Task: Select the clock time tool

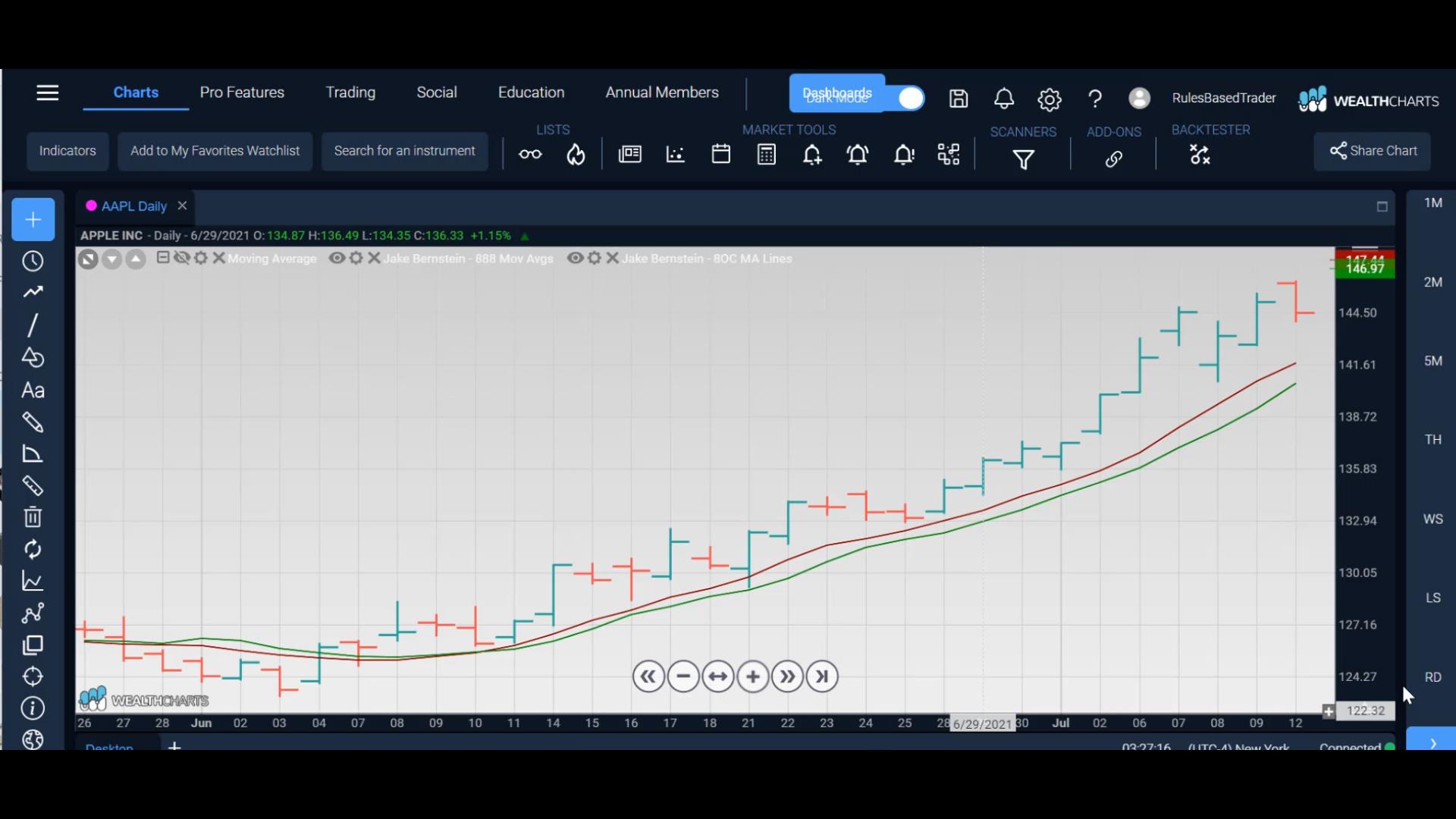Action: tap(33, 261)
